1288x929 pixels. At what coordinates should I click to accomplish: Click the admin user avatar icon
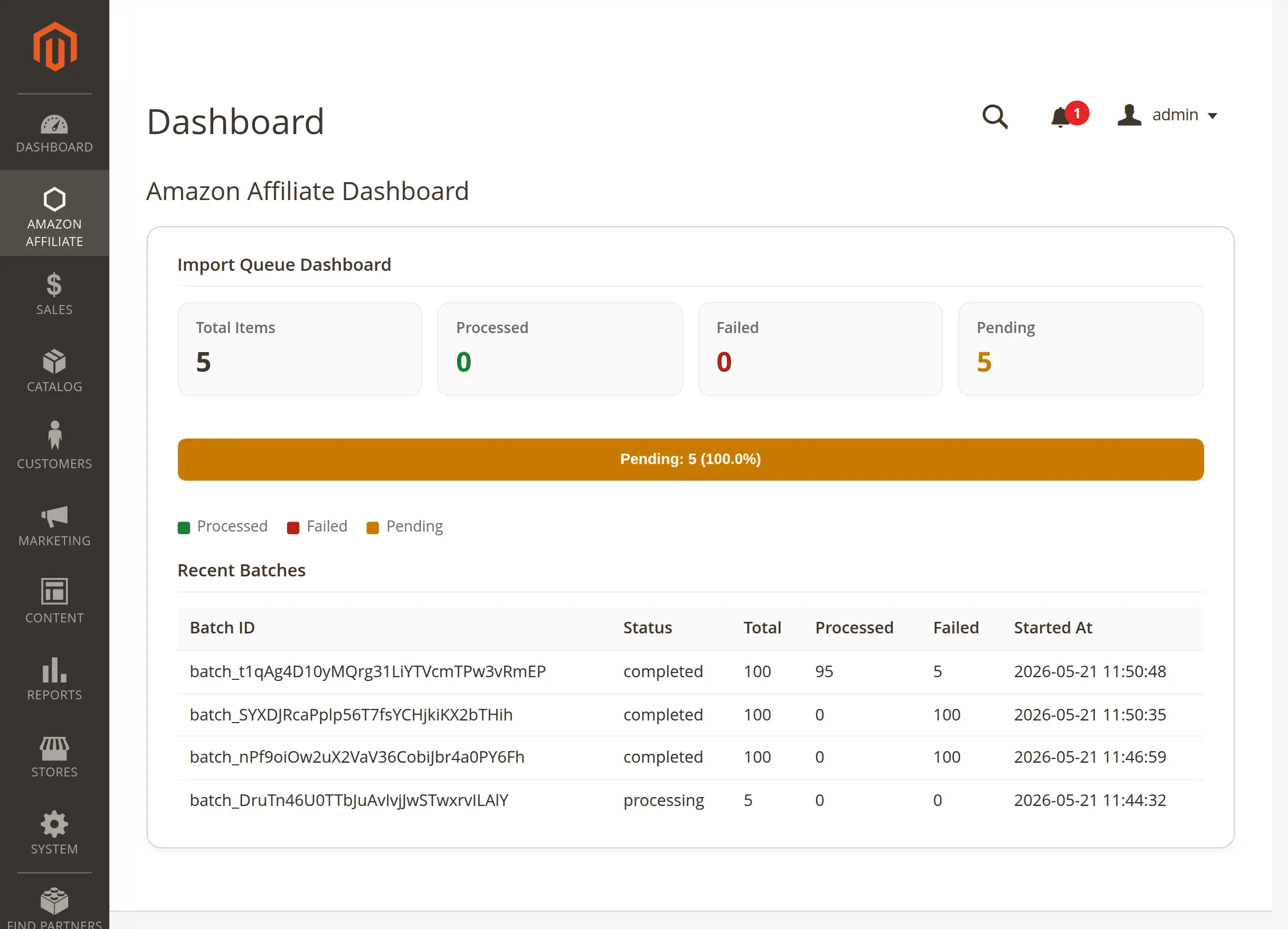tap(1129, 115)
